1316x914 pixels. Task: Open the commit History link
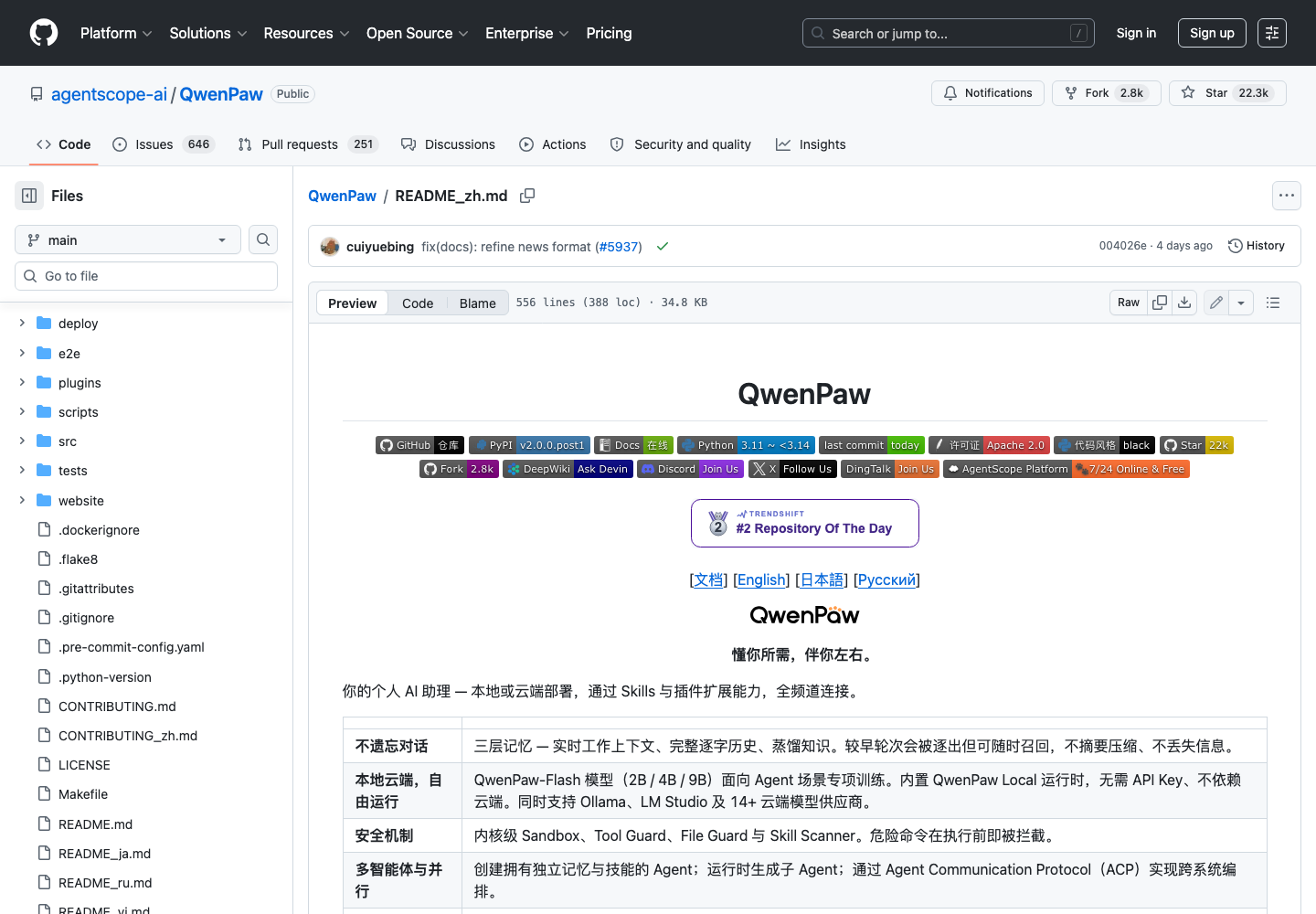[x=1257, y=246]
